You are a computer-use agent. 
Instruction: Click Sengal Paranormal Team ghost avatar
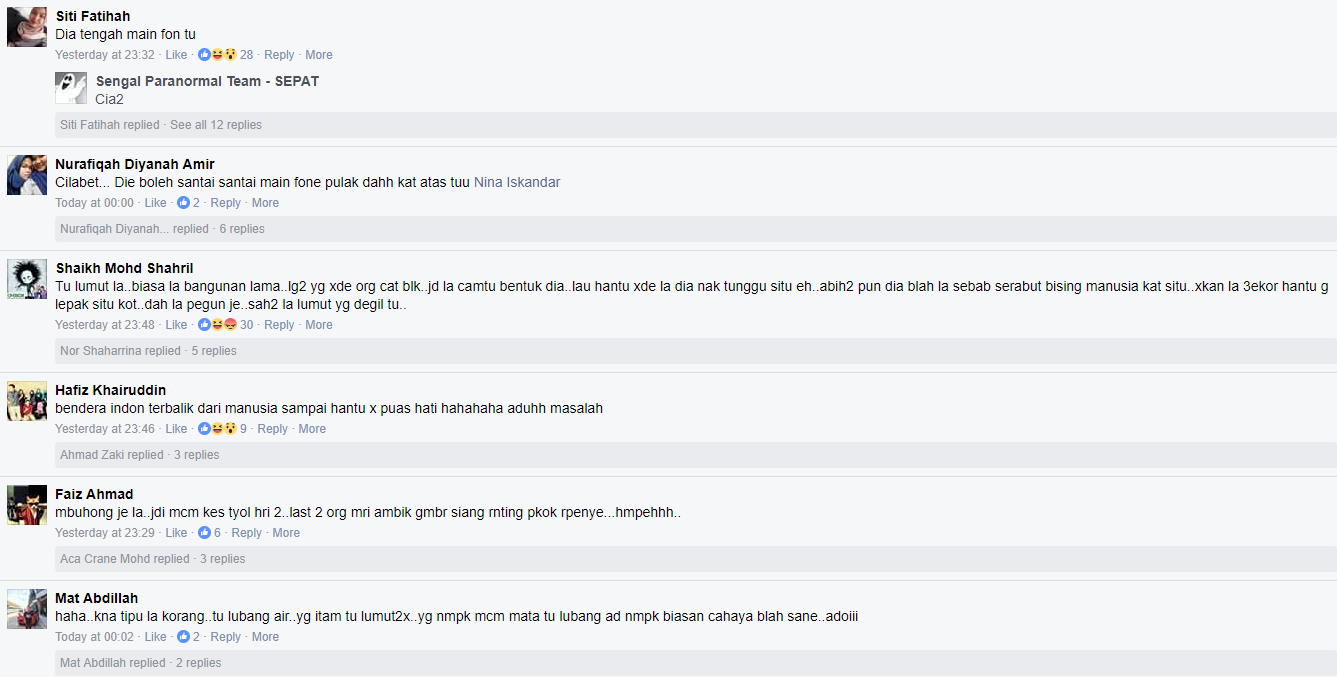pyautogui.click(x=71, y=89)
